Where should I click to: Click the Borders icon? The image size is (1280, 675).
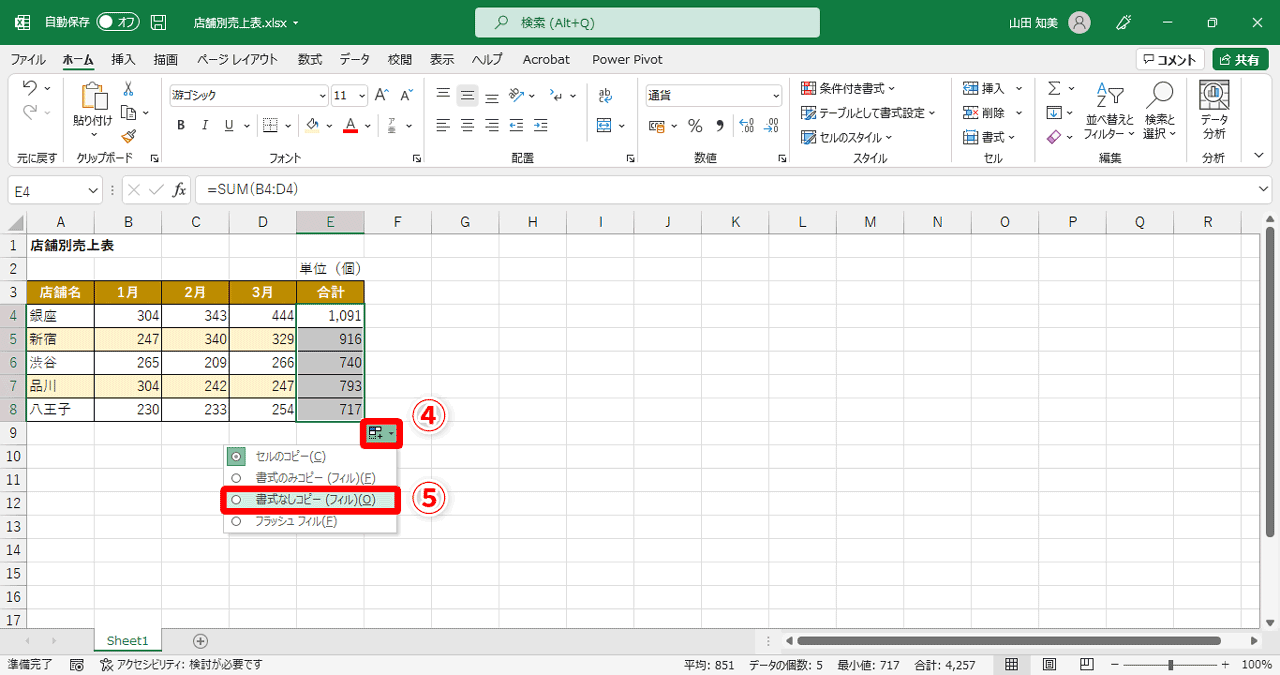[x=268, y=125]
